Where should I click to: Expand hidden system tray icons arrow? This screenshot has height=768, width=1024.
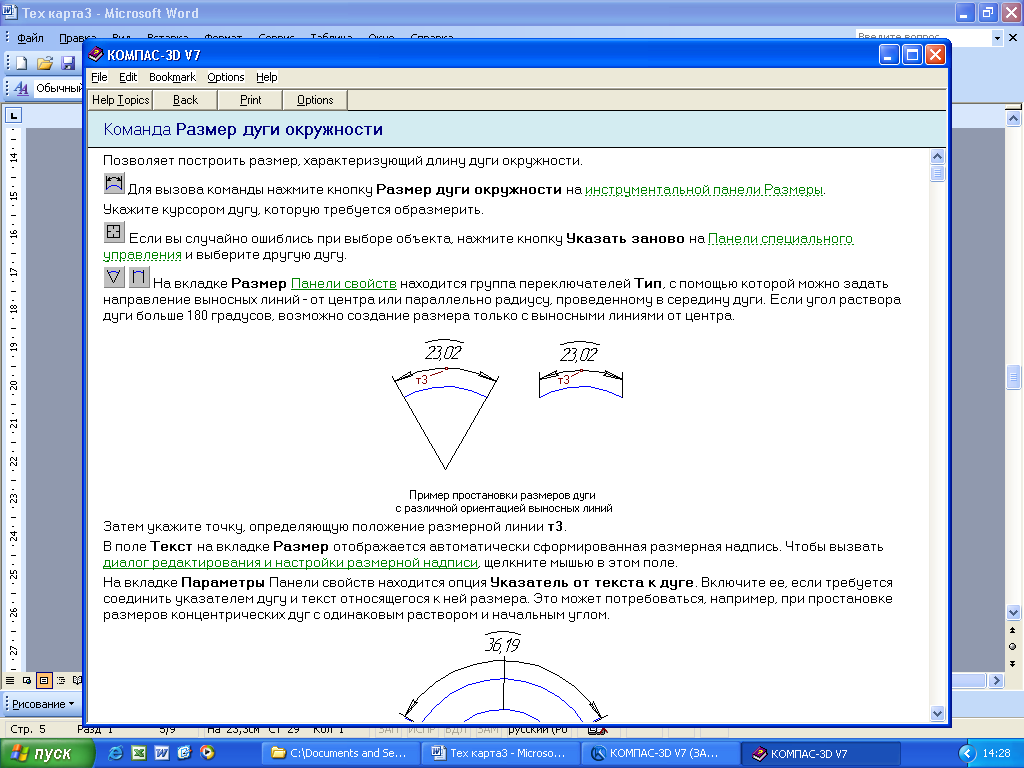coord(967,753)
